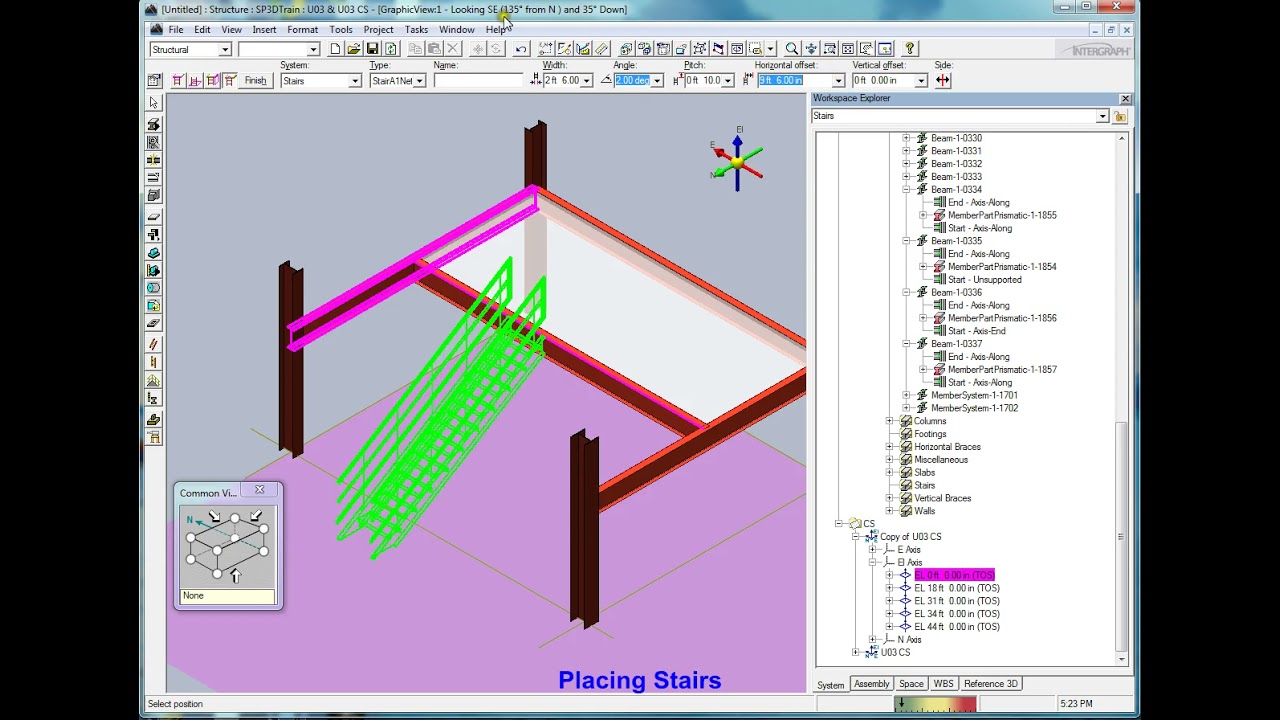The width and height of the screenshot is (1280, 720).
Task: Collapse the El Axis tree node
Action: pyautogui.click(x=872, y=562)
